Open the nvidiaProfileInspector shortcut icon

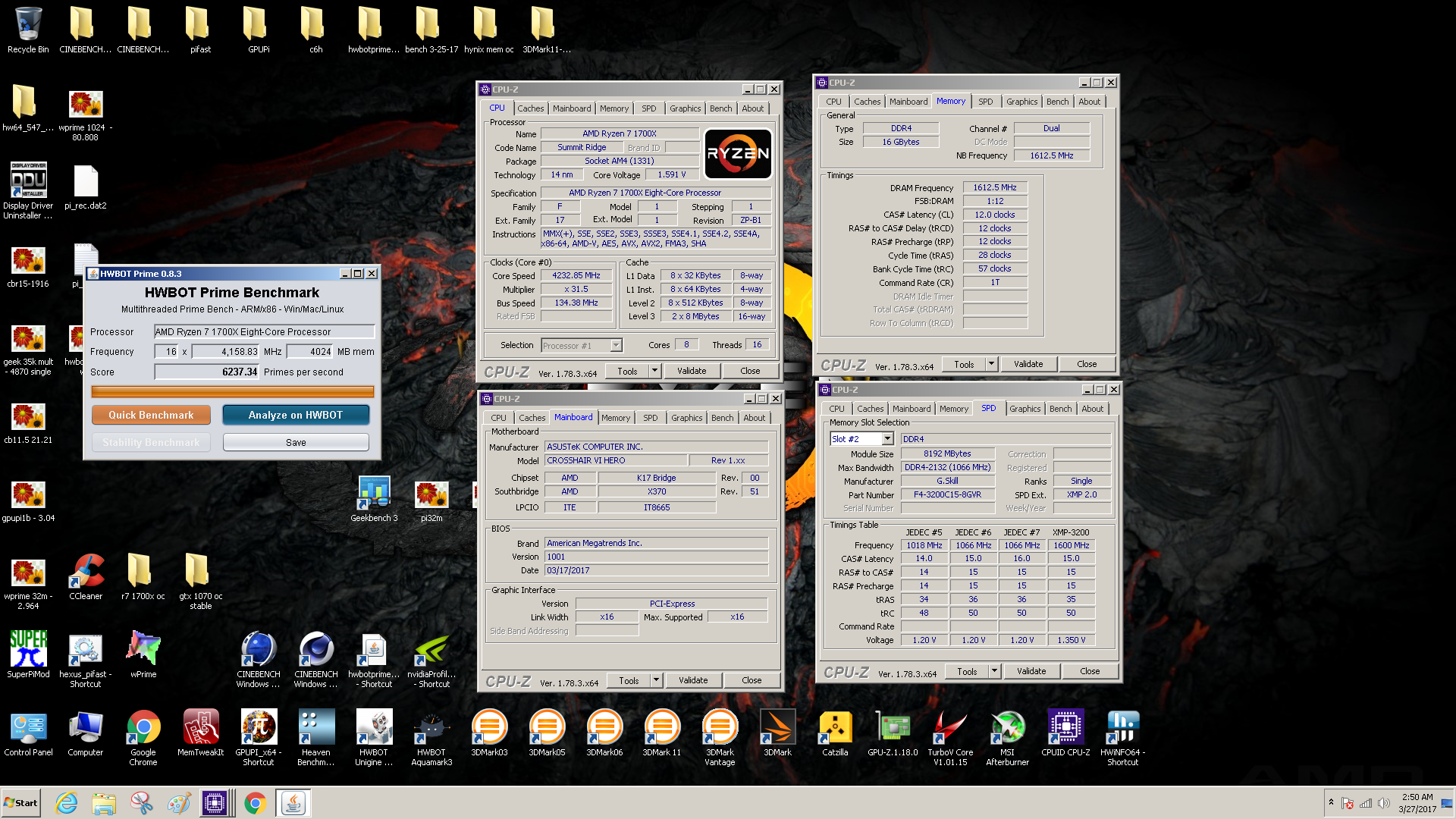pyautogui.click(x=431, y=660)
